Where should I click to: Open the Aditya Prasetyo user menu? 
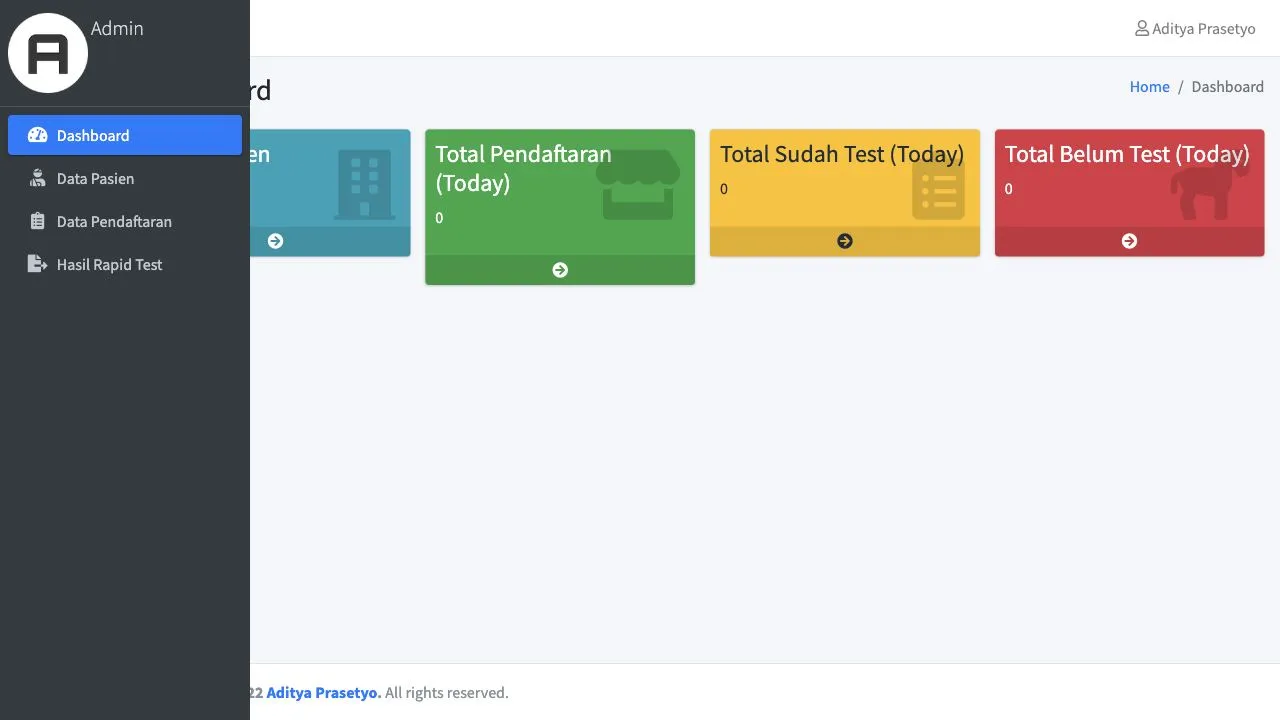point(1195,28)
